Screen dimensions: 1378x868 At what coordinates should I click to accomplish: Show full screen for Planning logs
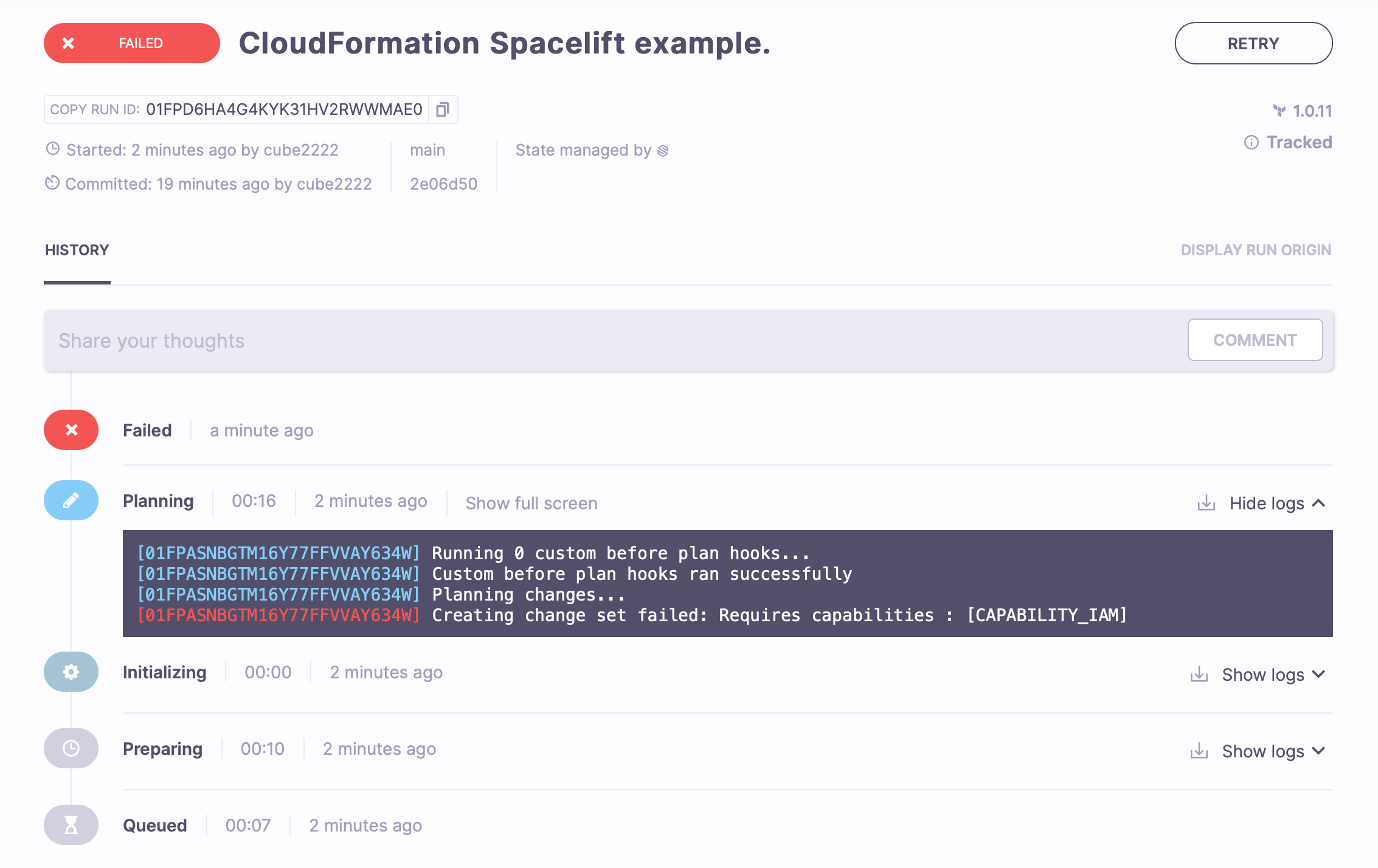click(x=532, y=502)
